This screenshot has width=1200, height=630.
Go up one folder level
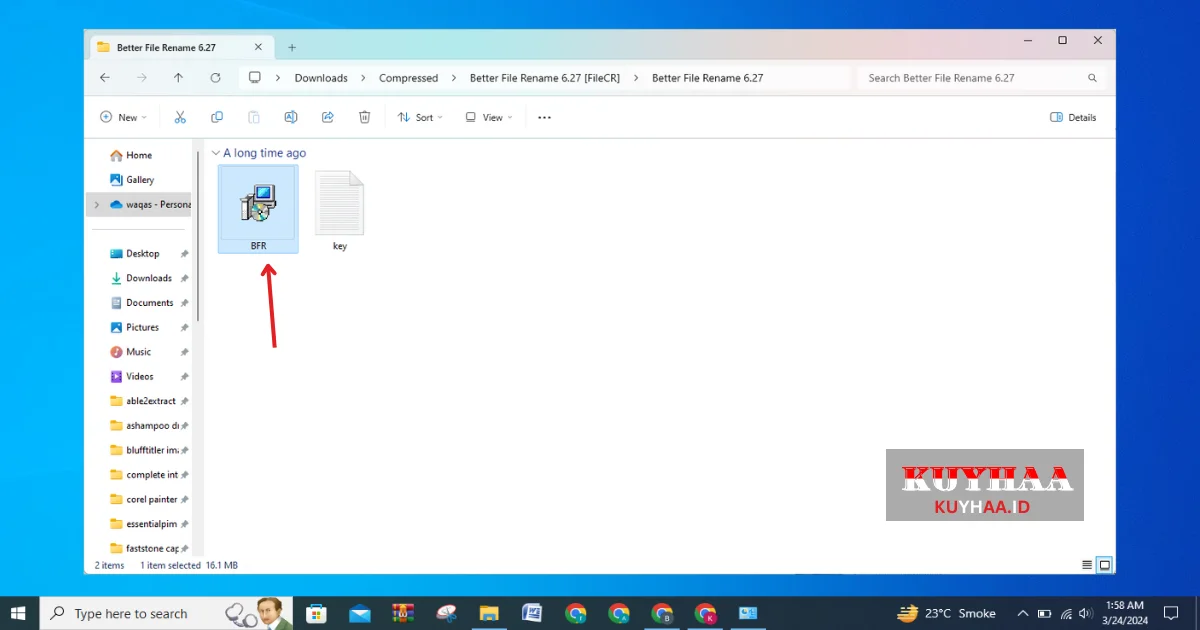coord(178,78)
